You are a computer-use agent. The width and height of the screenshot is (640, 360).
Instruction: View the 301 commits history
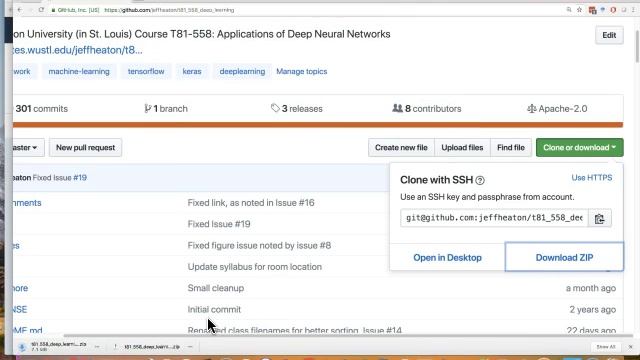pos(41,109)
